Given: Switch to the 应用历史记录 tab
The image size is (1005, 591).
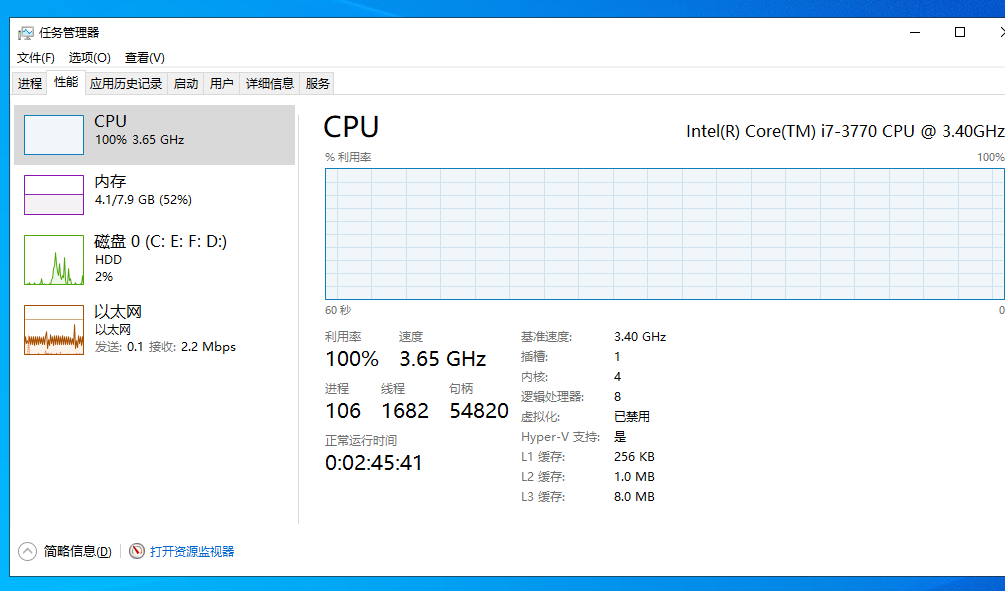Looking at the screenshot, I should click(x=126, y=84).
